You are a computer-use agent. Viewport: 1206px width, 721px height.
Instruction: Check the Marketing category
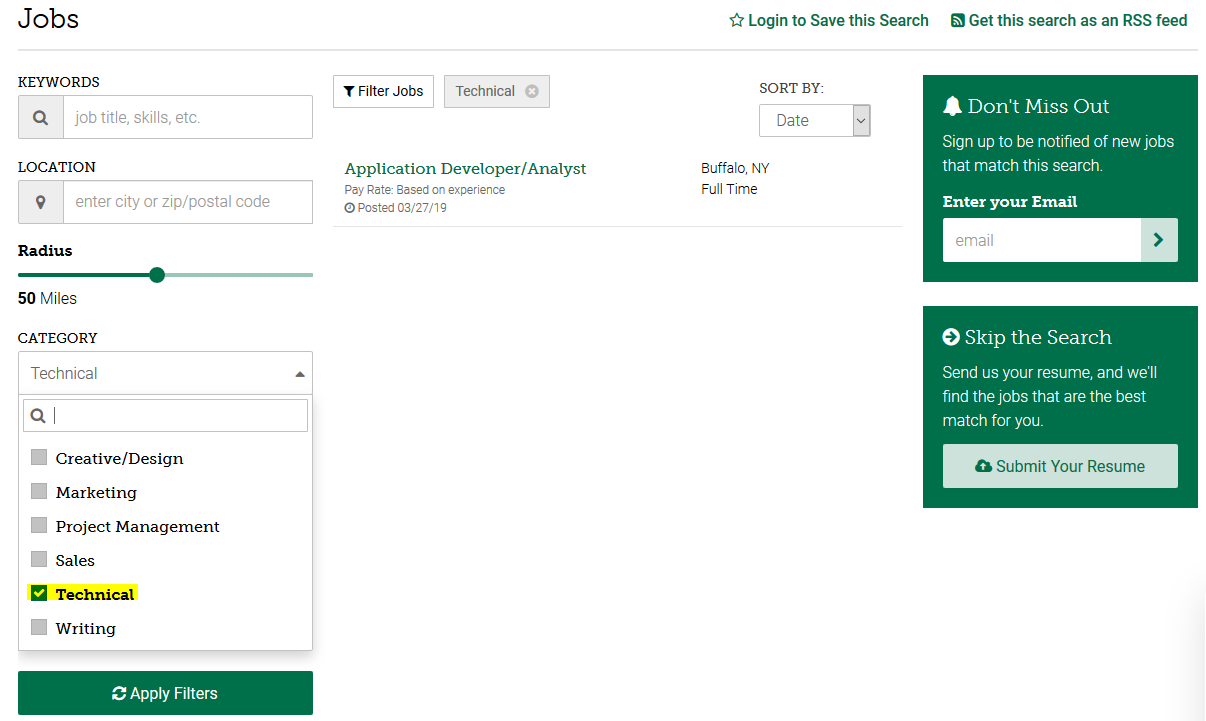click(x=39, y=492)
